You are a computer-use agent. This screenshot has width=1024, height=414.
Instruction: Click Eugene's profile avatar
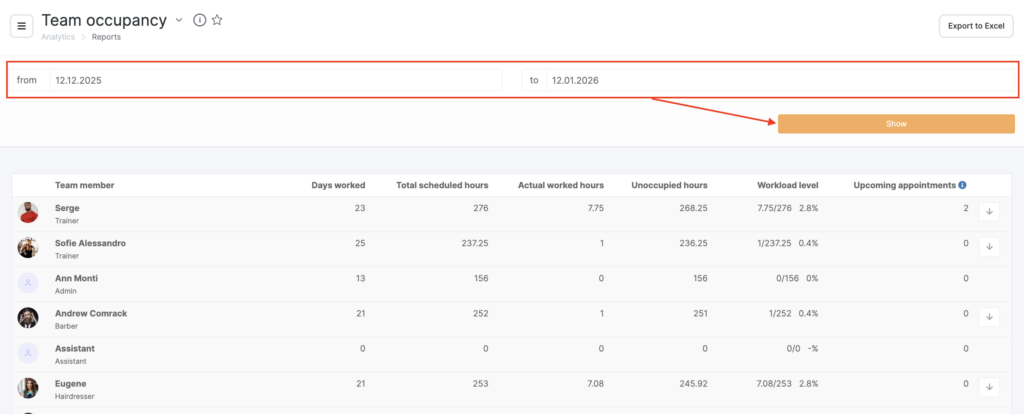(x=28, y=388)
